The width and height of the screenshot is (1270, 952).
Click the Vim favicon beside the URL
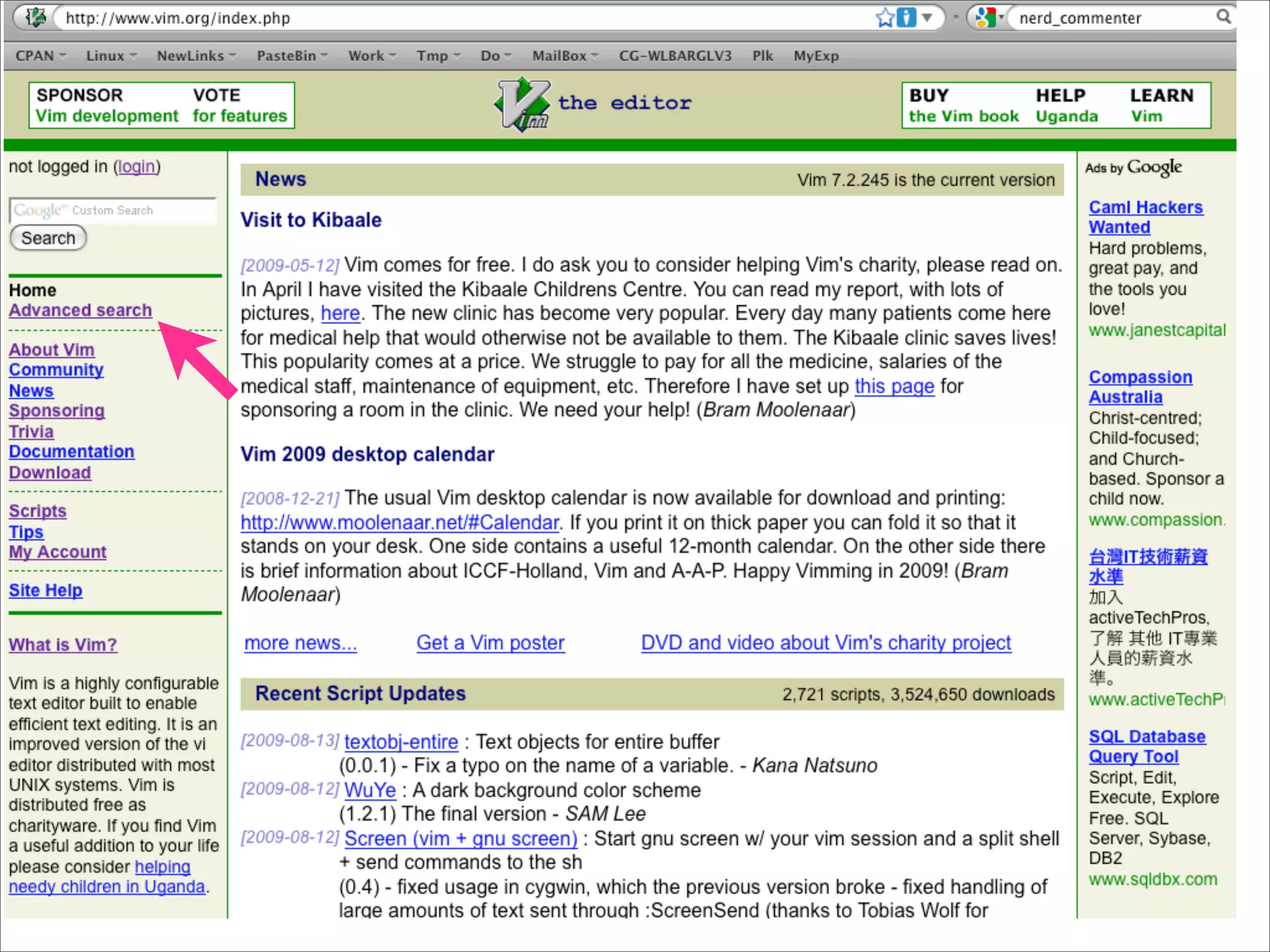pos(35,17)
